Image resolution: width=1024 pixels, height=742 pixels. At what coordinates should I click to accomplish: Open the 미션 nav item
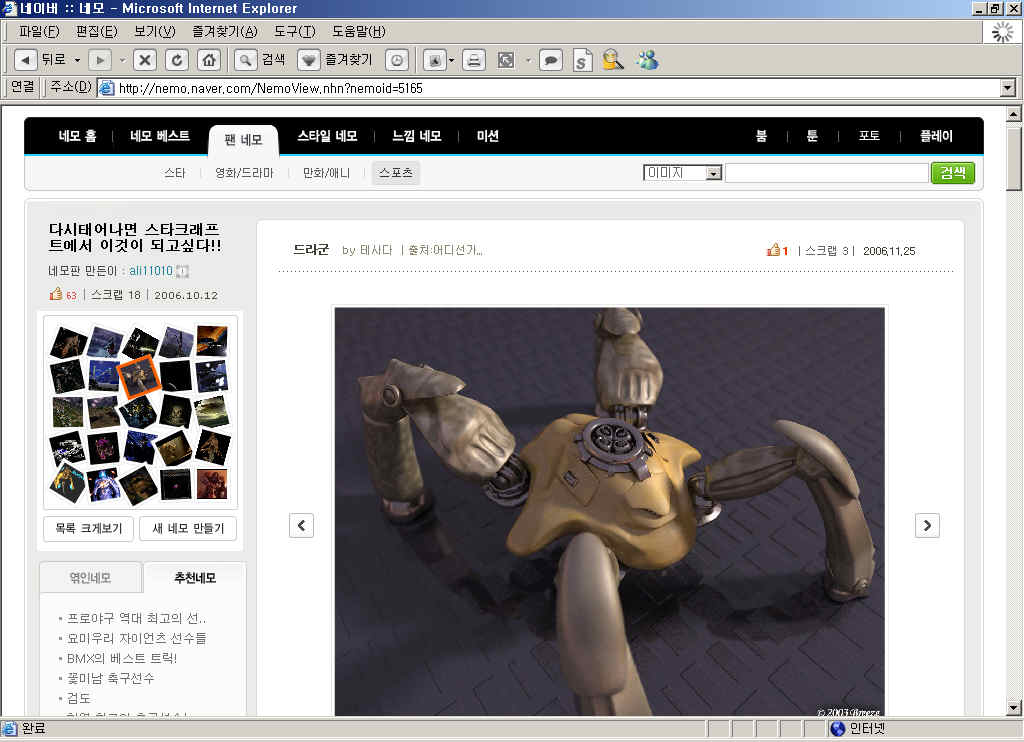click(x=488, y=136)
